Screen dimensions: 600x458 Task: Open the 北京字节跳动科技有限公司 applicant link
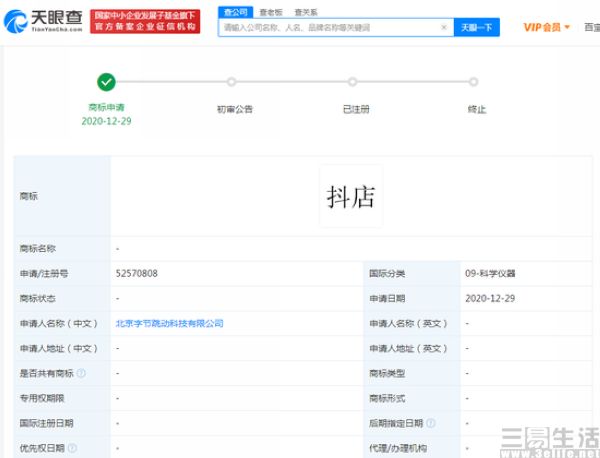click(170, 323)
